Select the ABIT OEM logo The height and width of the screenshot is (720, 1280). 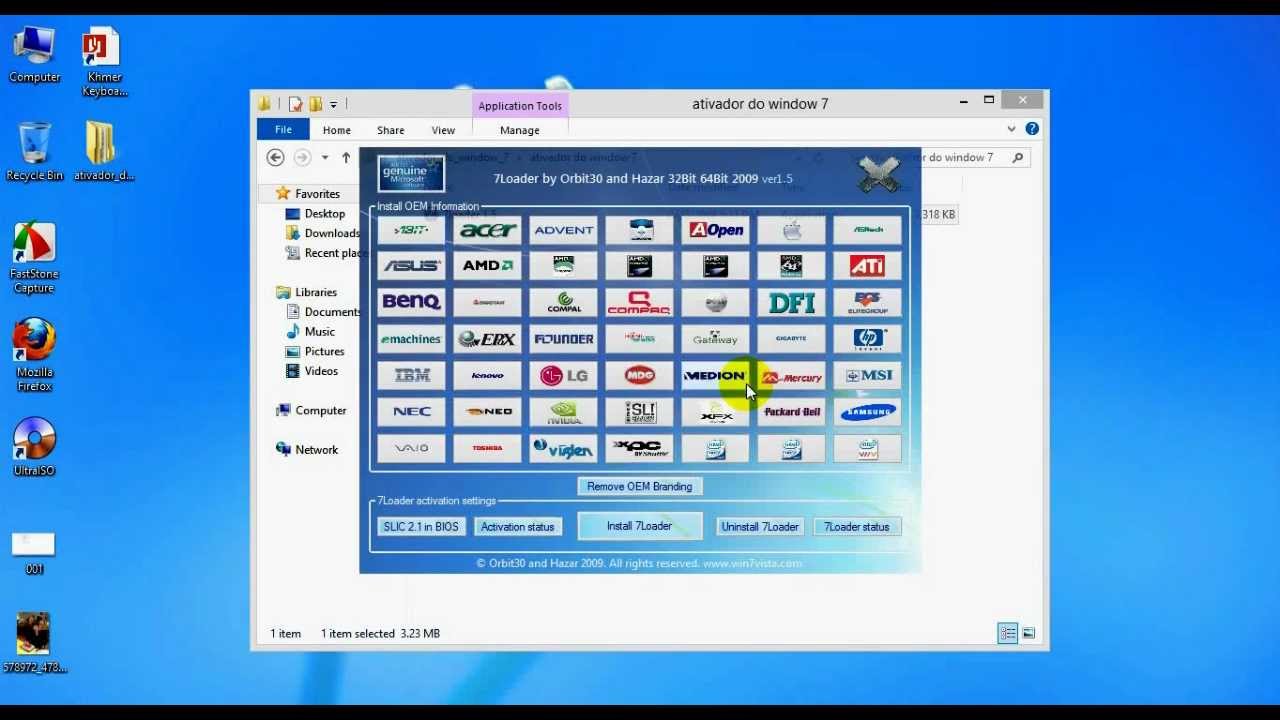(x=411, y=230)
